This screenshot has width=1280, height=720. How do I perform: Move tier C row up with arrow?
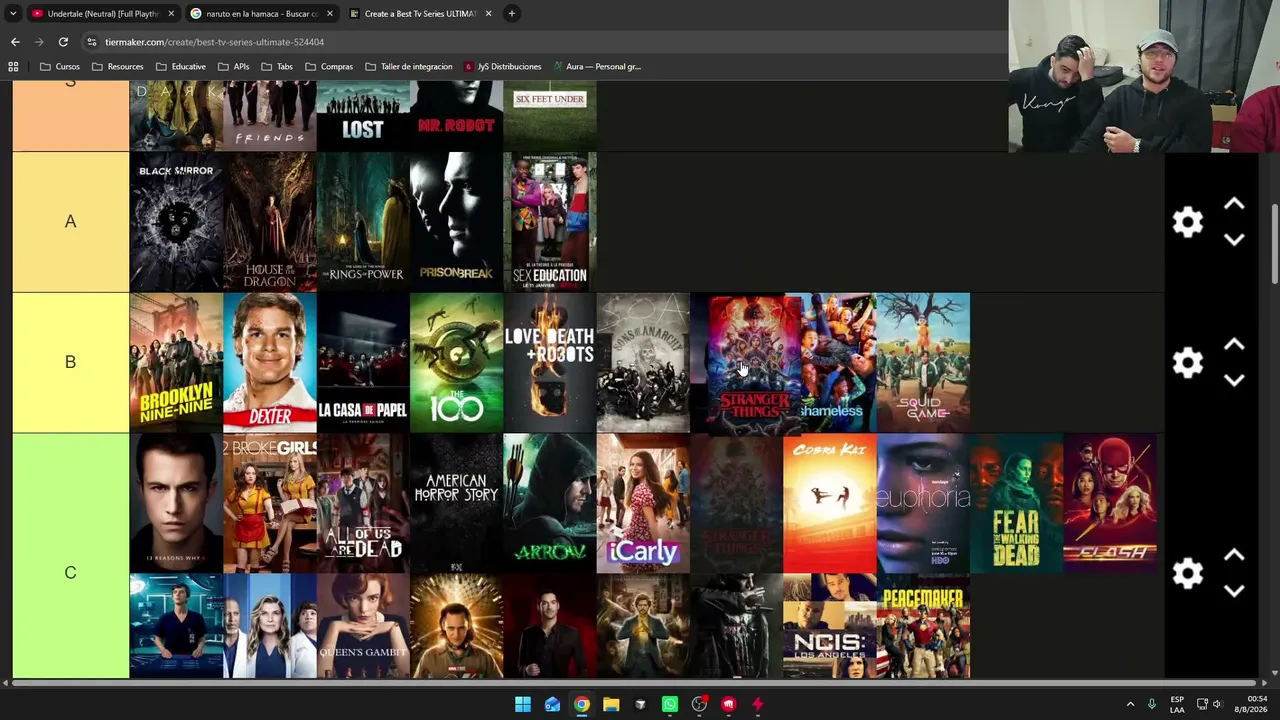coord(1234,555)
